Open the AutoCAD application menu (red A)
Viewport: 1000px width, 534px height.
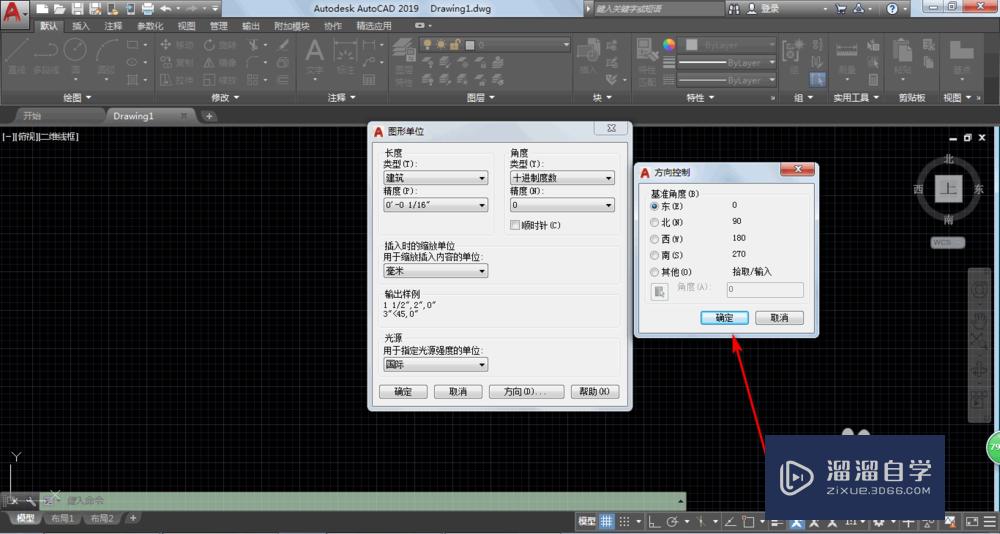(14, 13)
